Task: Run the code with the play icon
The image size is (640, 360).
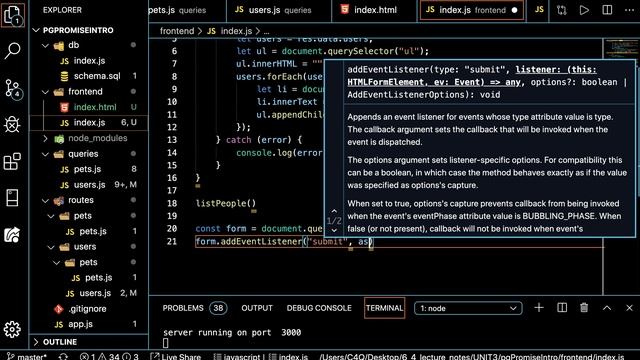Action: coord(584,10)
